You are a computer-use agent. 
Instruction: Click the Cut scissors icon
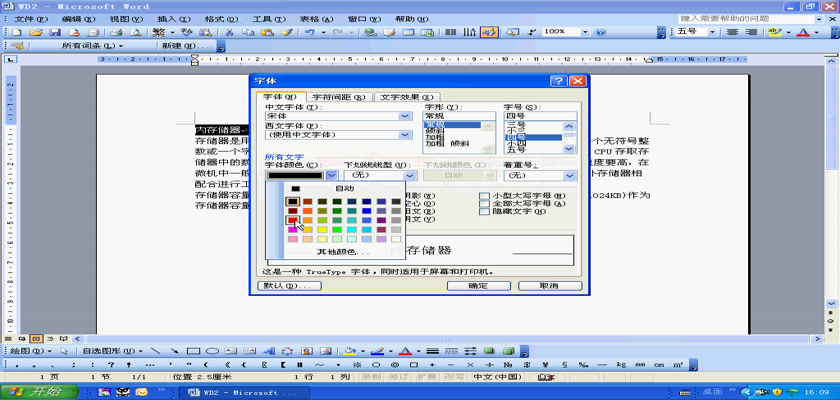pyautogui.click(x=229, y=32)
